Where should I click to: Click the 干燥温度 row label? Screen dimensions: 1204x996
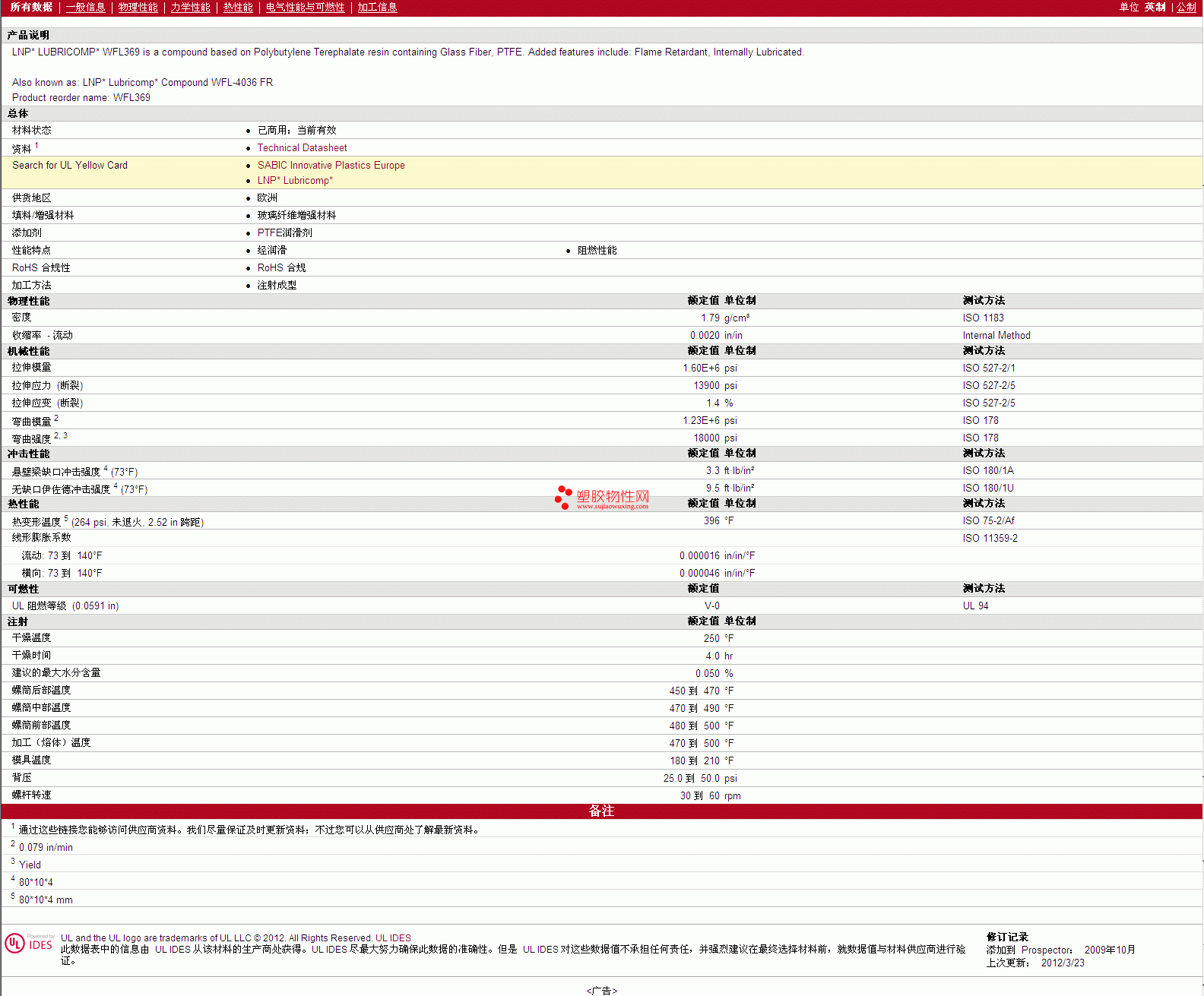[x=31, y=638]
